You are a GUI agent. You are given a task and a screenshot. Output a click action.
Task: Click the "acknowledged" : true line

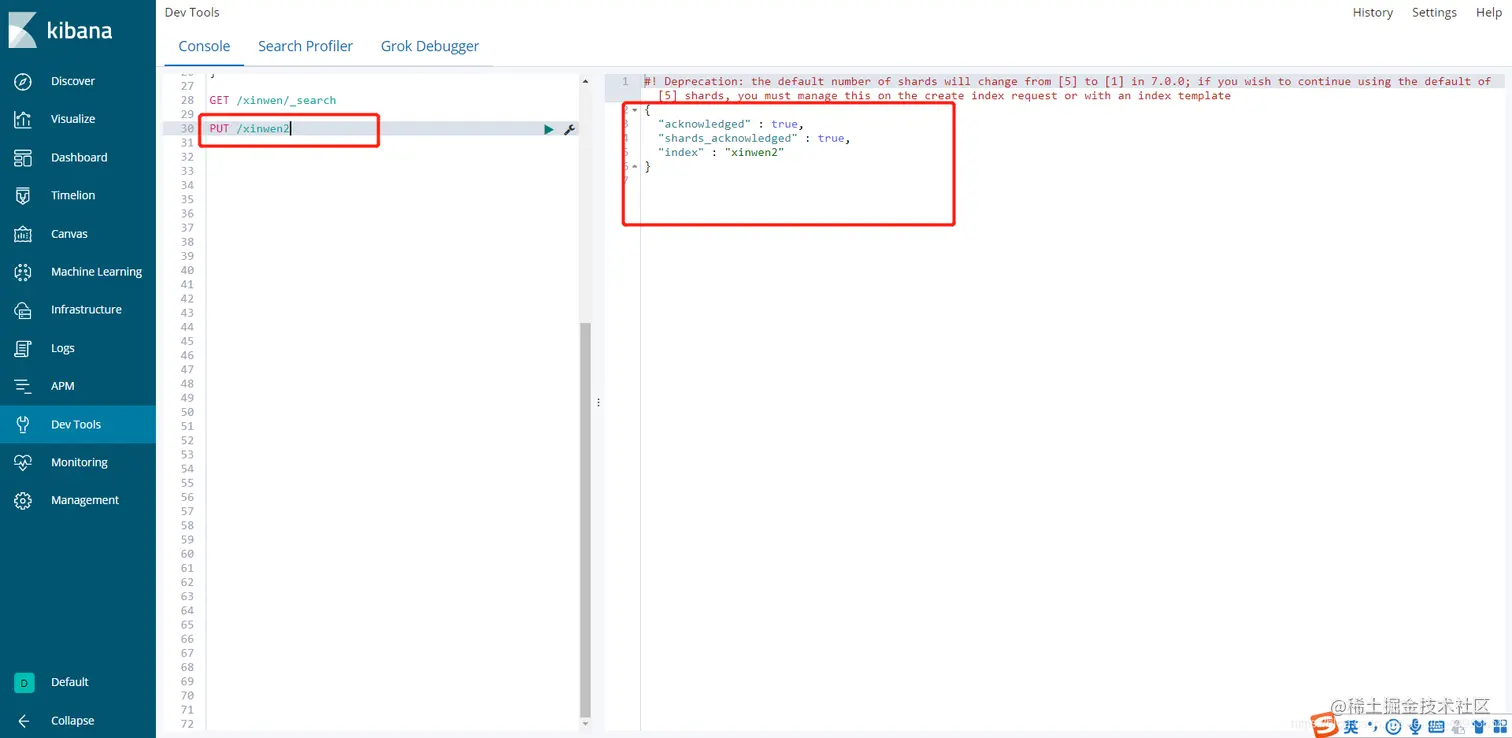click(x=730, y=124)
